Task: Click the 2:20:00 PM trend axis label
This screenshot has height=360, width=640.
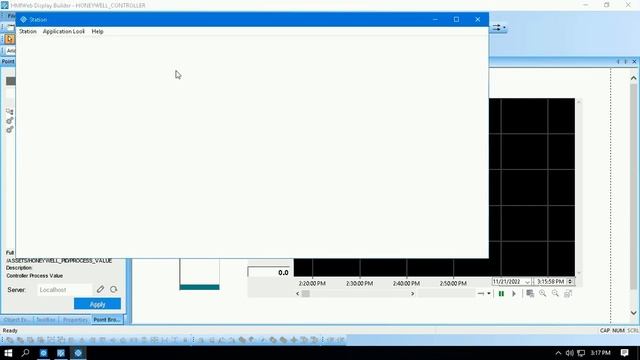Action: (312, 283)
